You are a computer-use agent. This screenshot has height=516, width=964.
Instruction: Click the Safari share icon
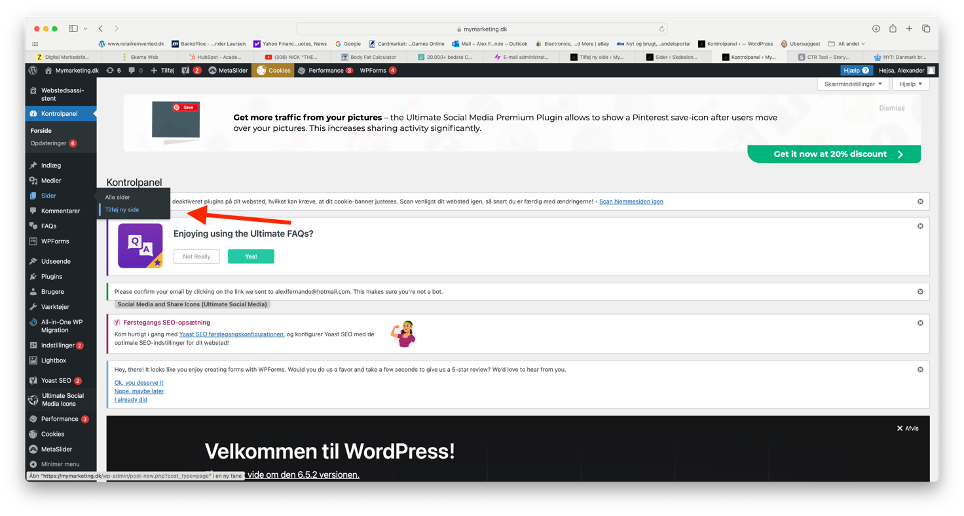pyautogui.click(x=894, y=29)
